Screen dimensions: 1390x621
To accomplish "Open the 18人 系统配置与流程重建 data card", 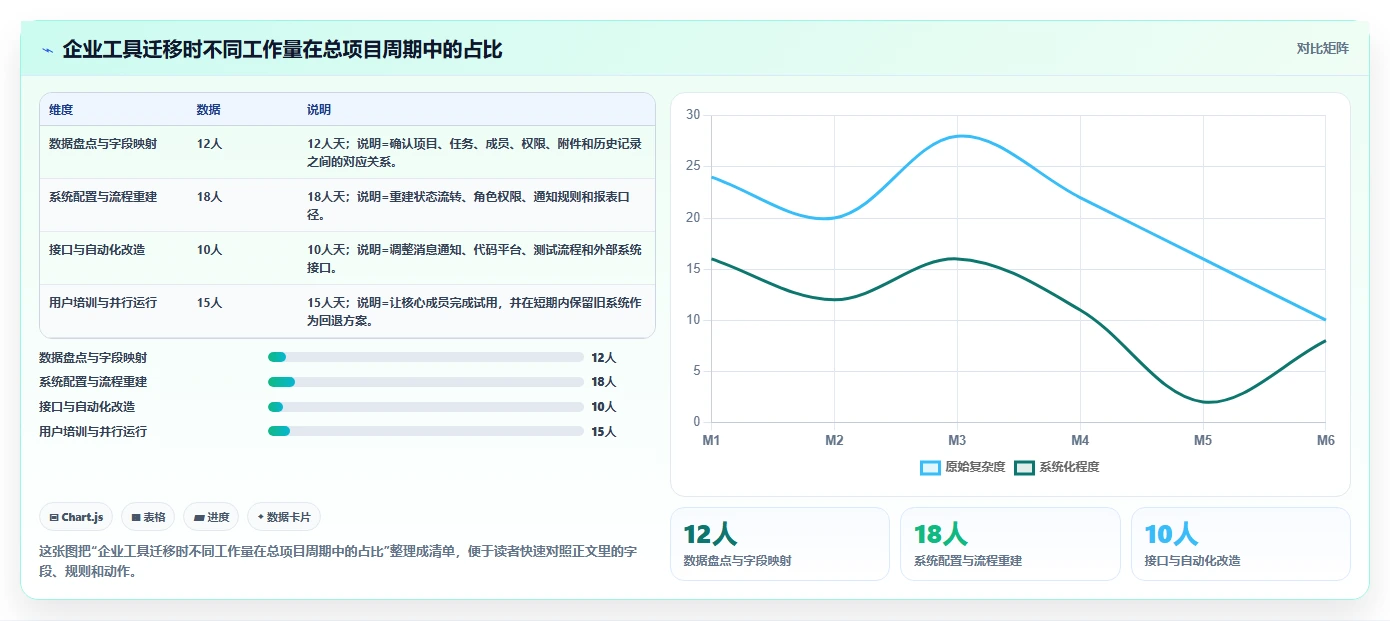I will click(x=1010, y=544).
